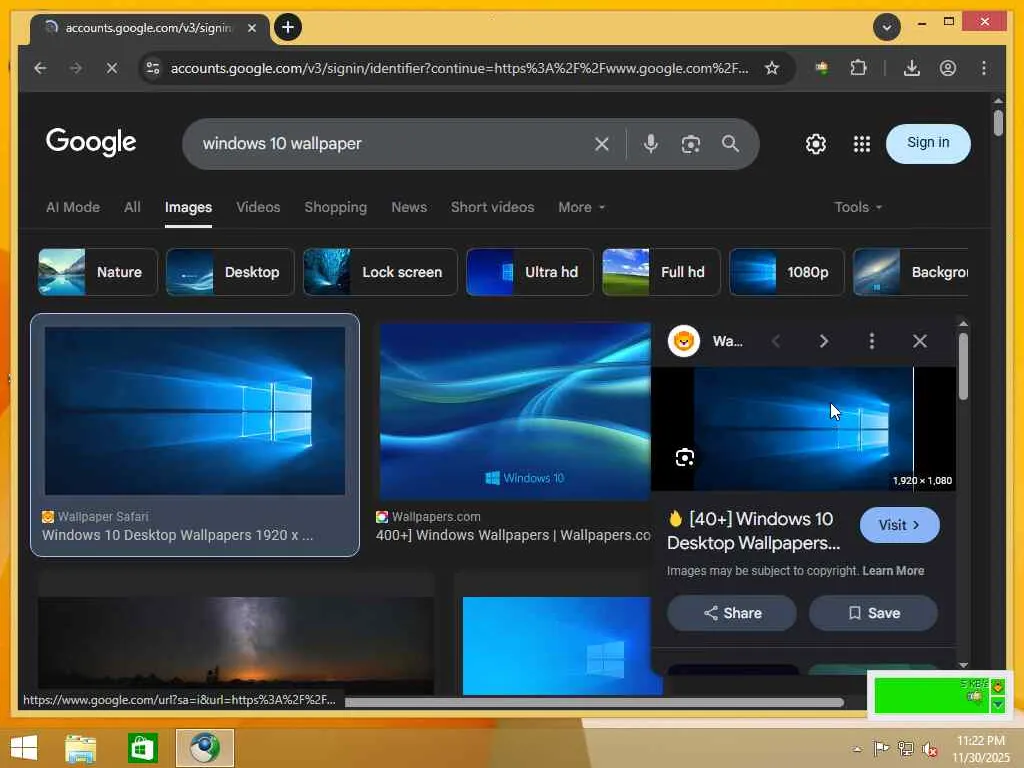Screen dimensions: 1024x768
Task: Open preview panel three-dot options
Action: point(871,341)
